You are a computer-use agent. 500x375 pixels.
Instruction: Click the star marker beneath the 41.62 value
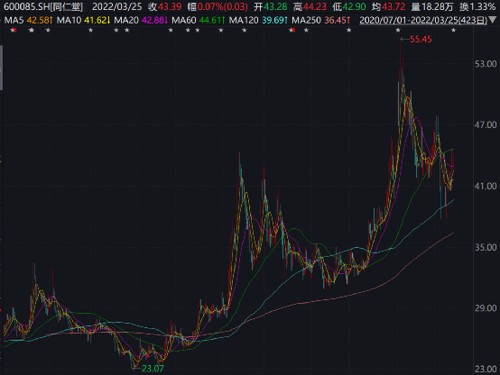pyautogui.click(x=91, y=30)
